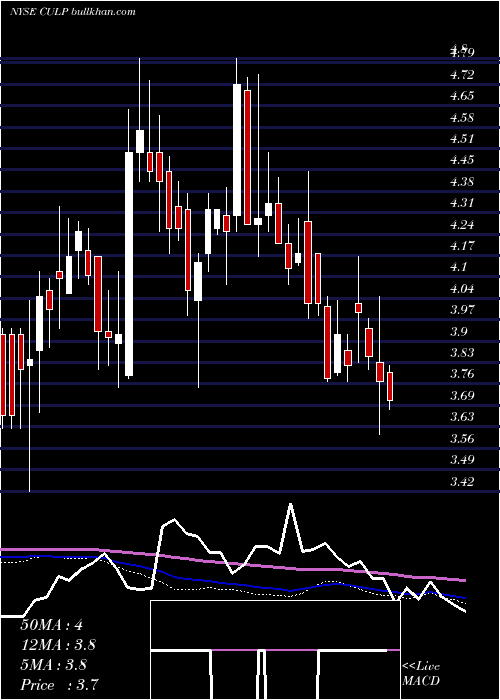The image size is (500, 700).
Task: Click the 4.1 price axis label
Action: click(458, 267)
